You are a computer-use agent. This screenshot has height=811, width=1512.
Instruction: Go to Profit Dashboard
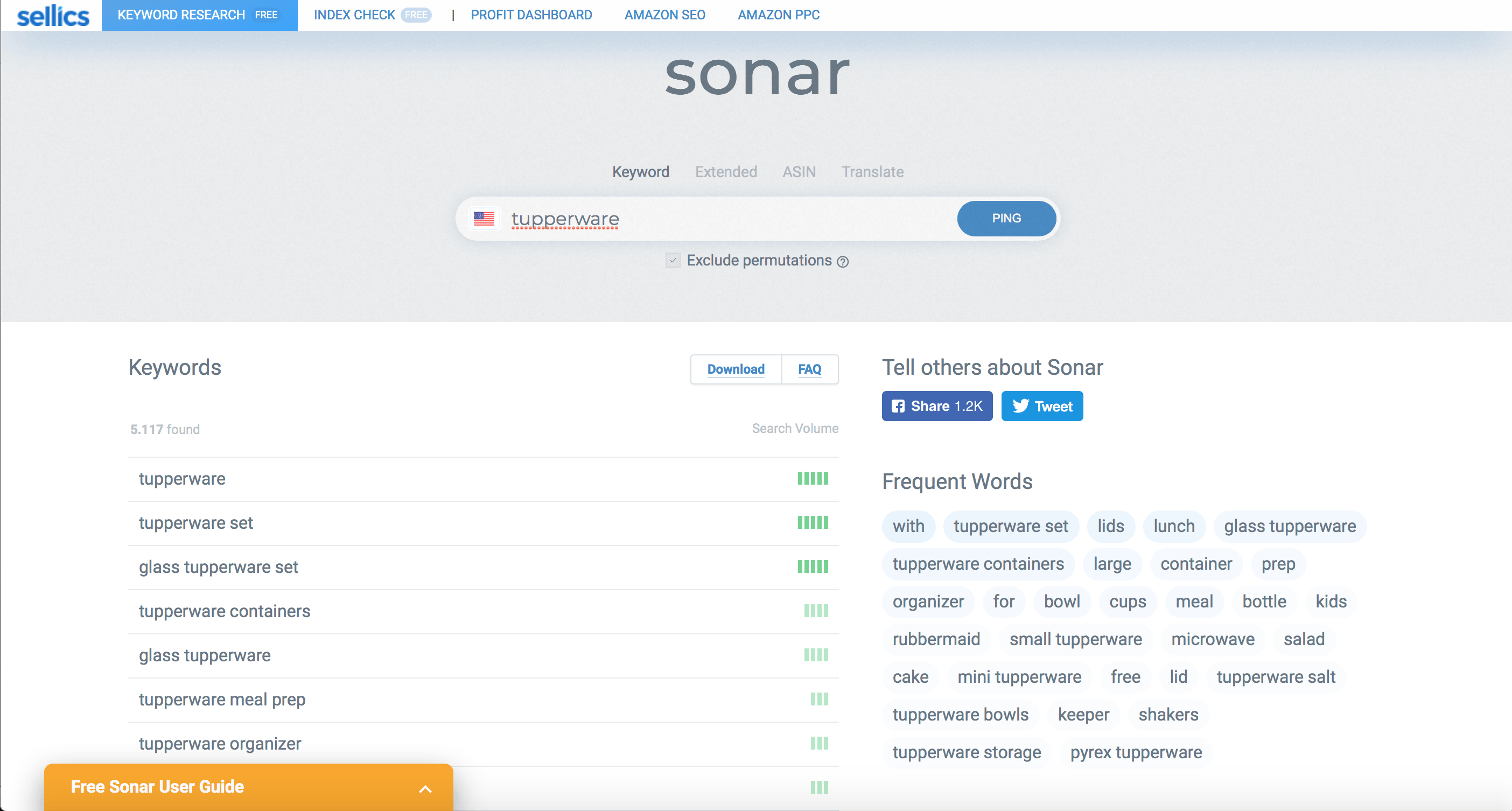pyautogui.click(x=531, y=15)
